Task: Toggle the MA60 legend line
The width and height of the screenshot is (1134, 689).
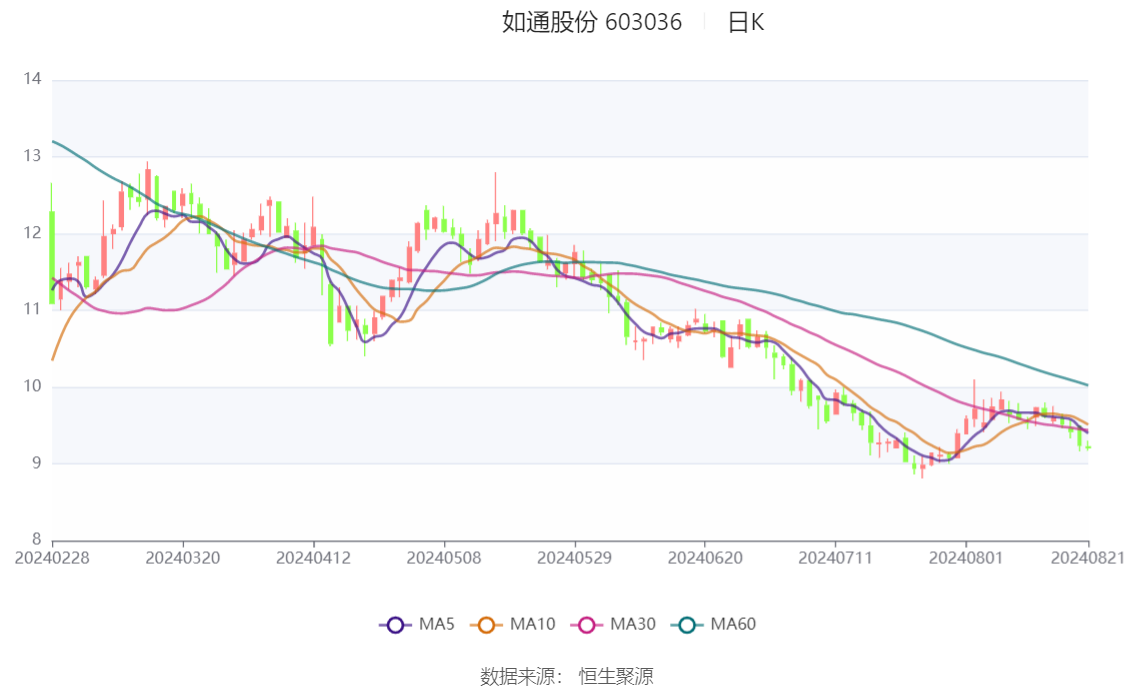Action: [x=714, y=624]
